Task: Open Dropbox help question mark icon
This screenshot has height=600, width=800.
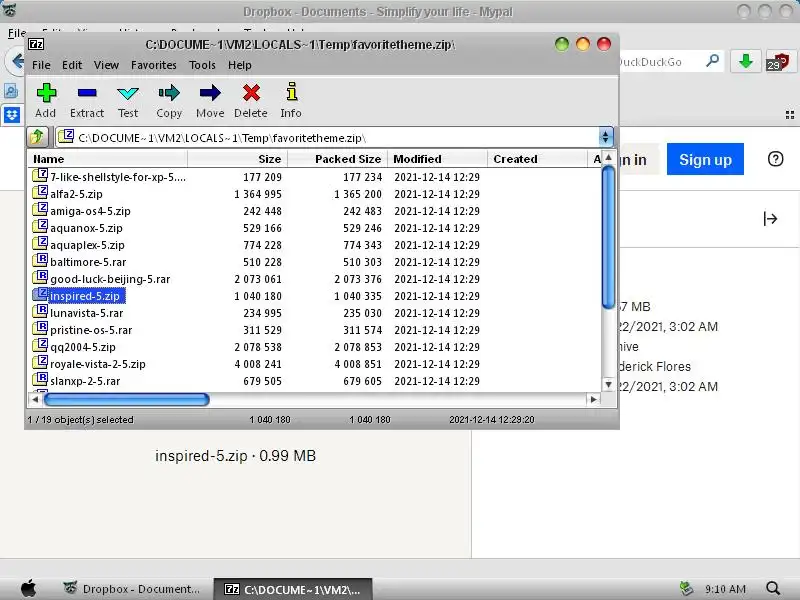Action: pyautogui.click(x=775, y=159)
